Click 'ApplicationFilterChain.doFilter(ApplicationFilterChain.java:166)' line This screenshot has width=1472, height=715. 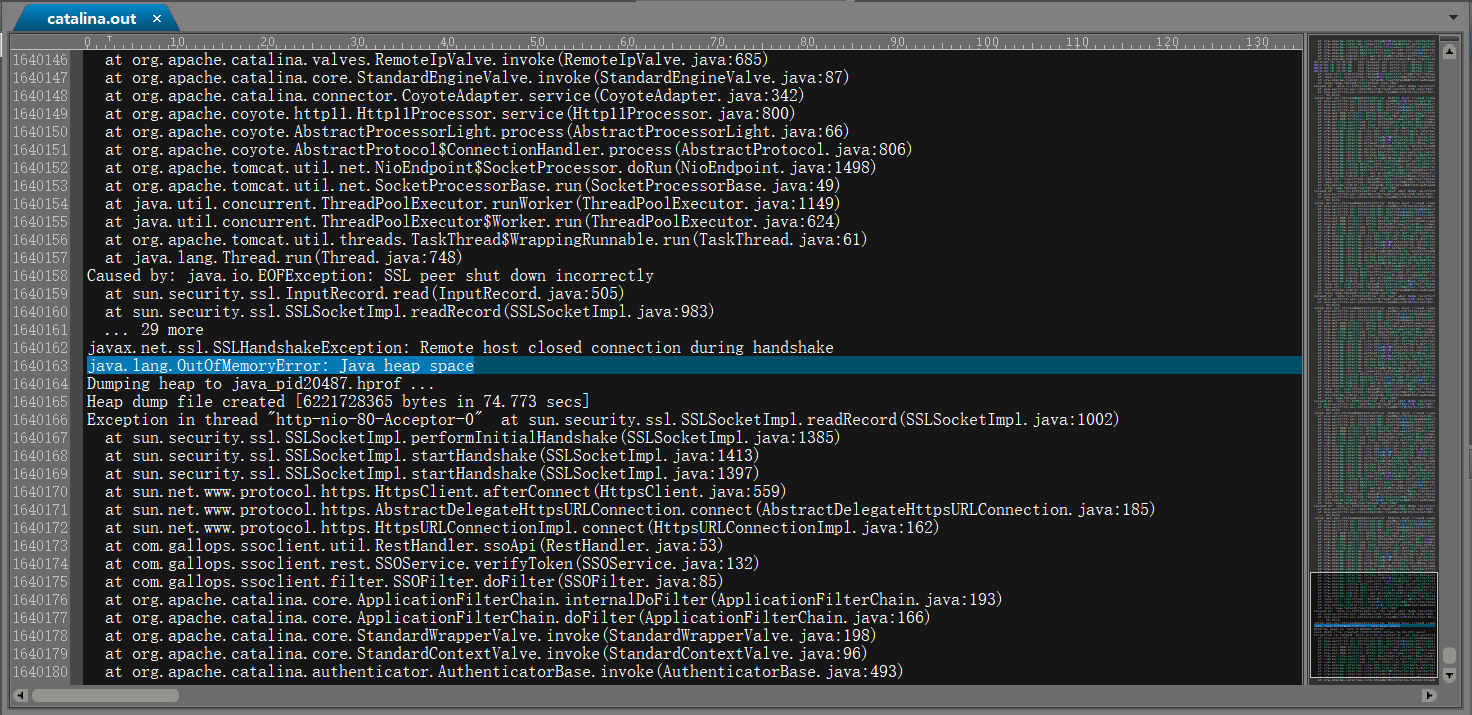click(518, 618)
